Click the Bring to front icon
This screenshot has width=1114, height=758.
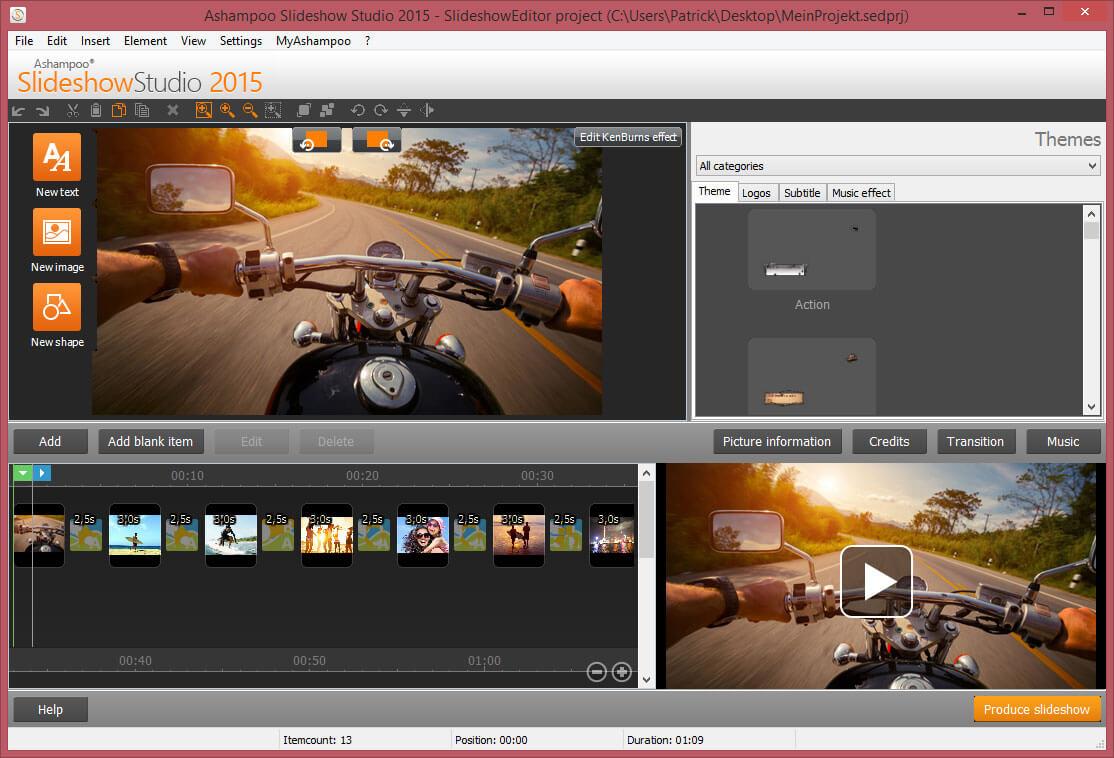point(303,110)
